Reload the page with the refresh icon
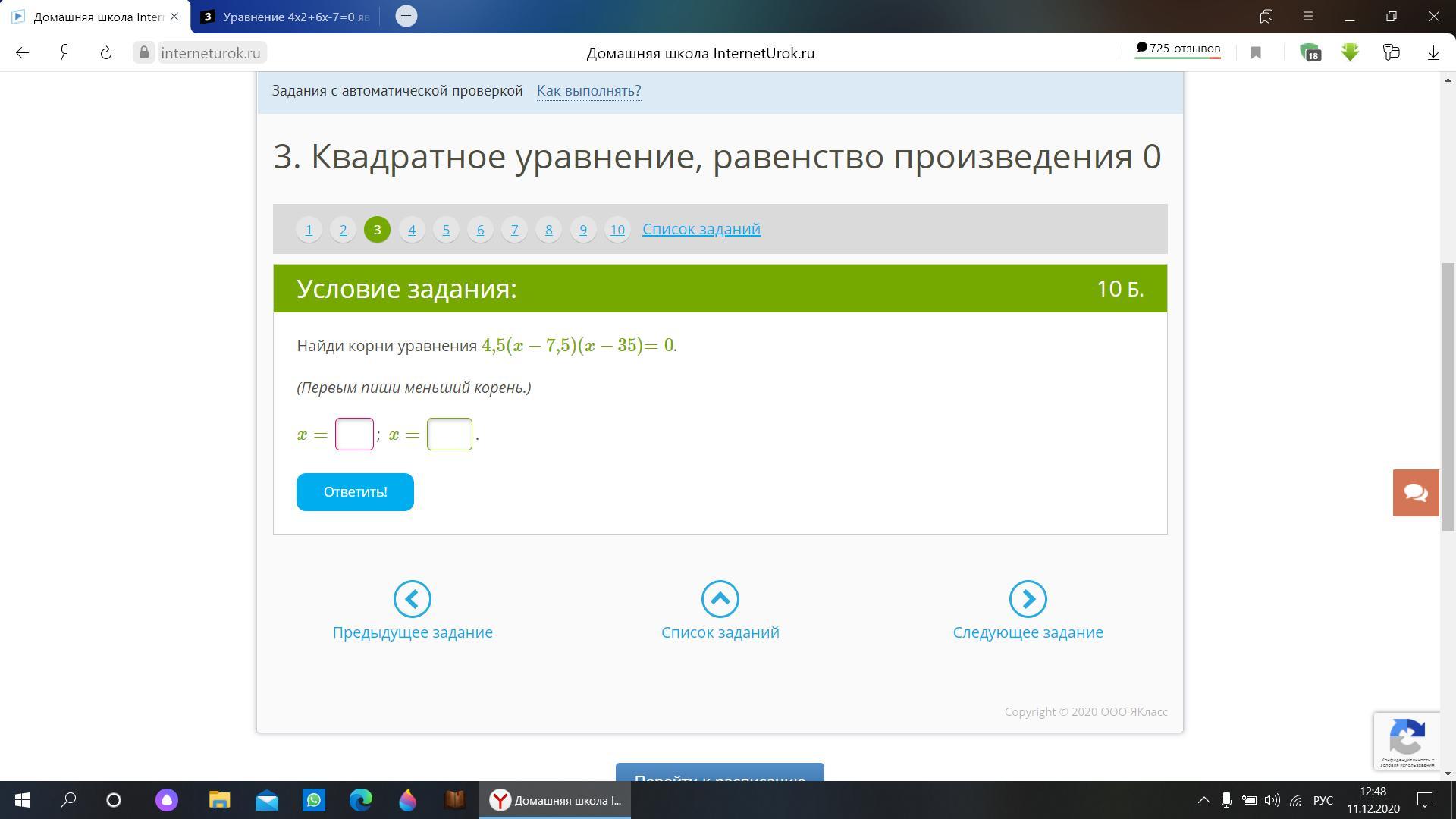The height and width of the screenshot is (819, 1456). [x=106, y=53]
